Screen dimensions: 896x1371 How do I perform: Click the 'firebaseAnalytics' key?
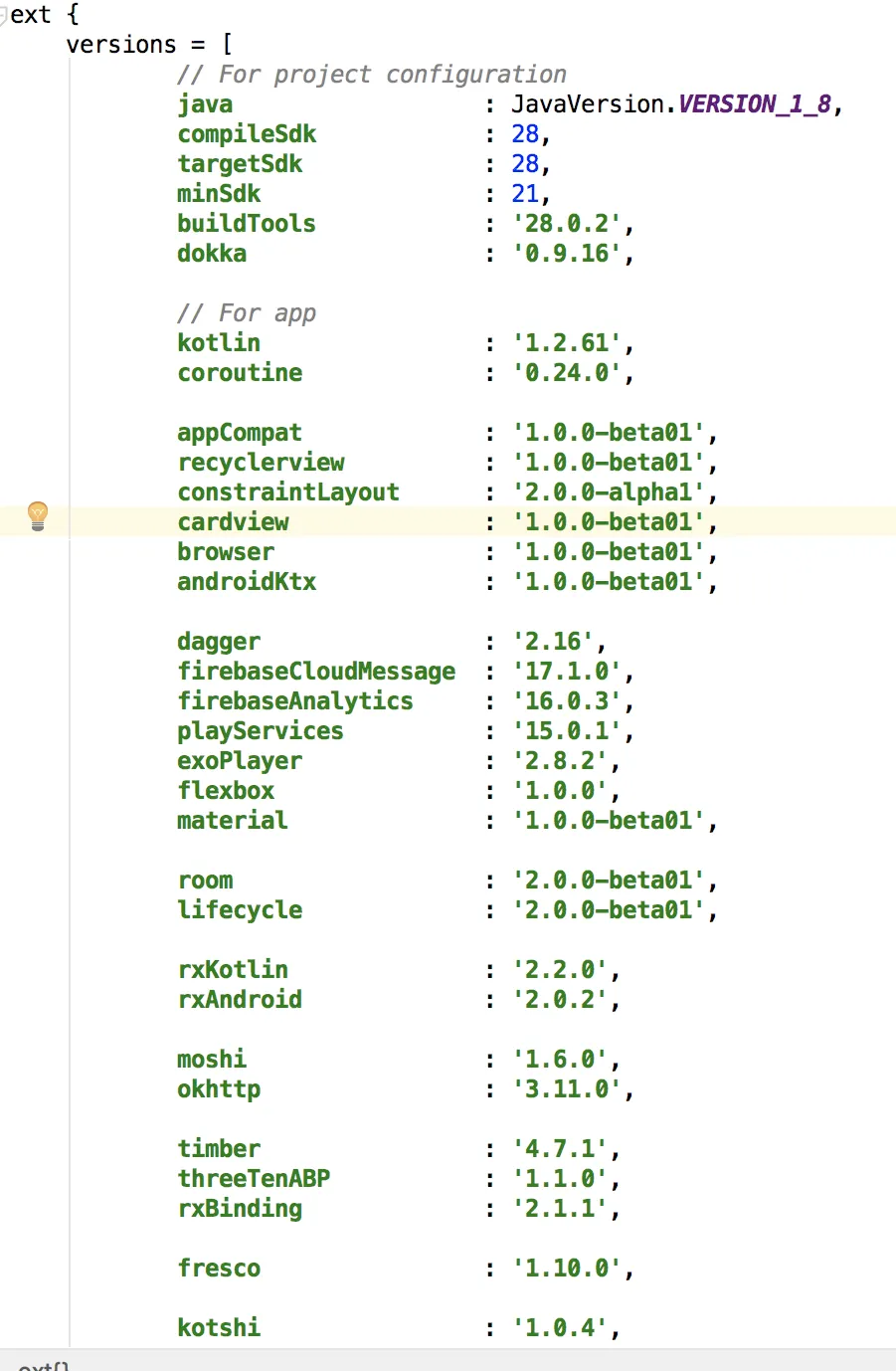295,701
